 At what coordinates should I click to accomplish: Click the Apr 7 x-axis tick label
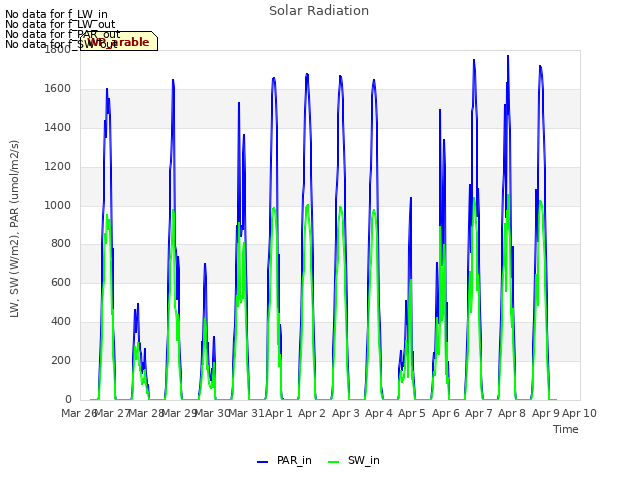[x=479, y=413]
